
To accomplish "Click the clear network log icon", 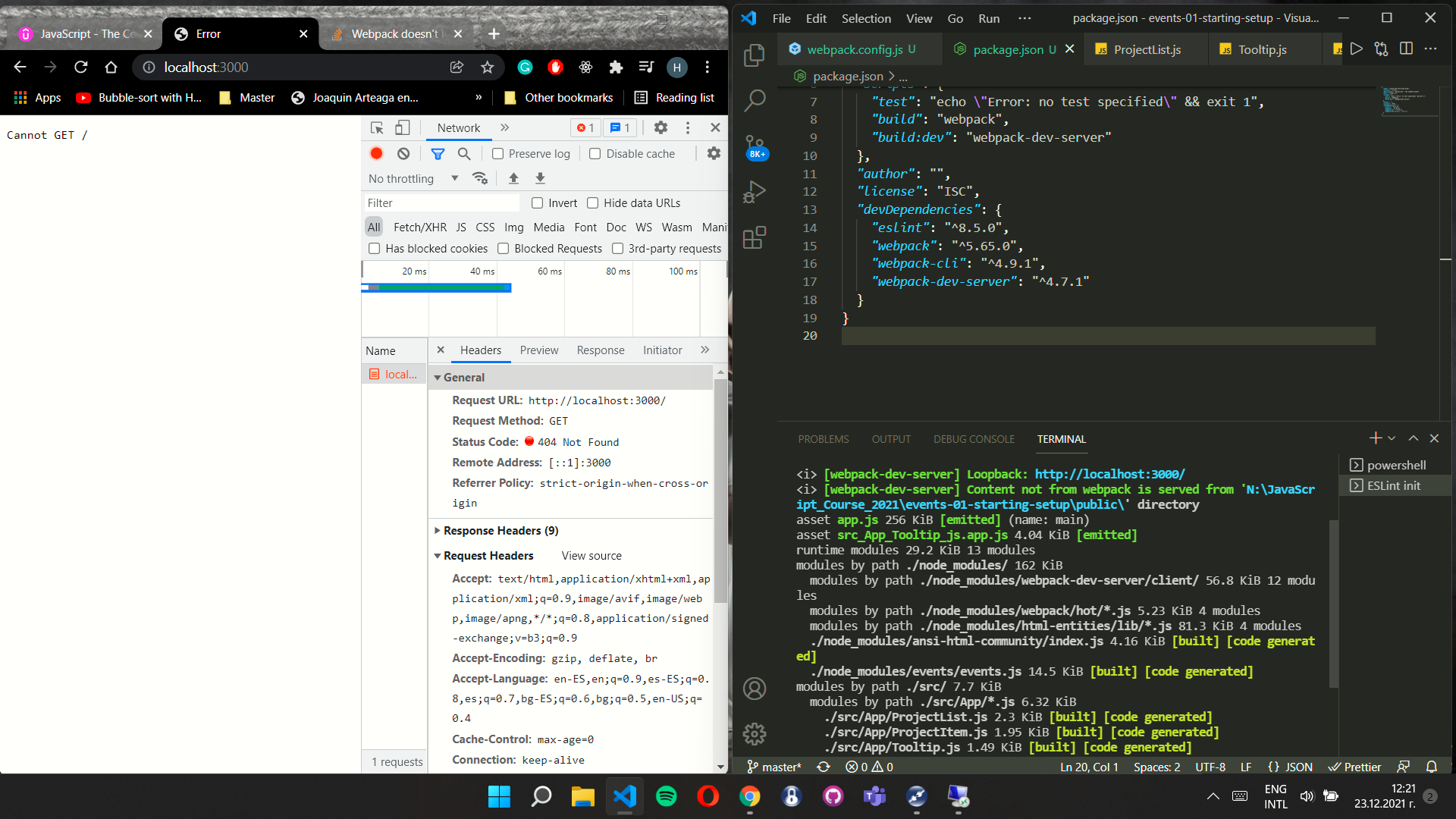I will (x=404, y=153).
